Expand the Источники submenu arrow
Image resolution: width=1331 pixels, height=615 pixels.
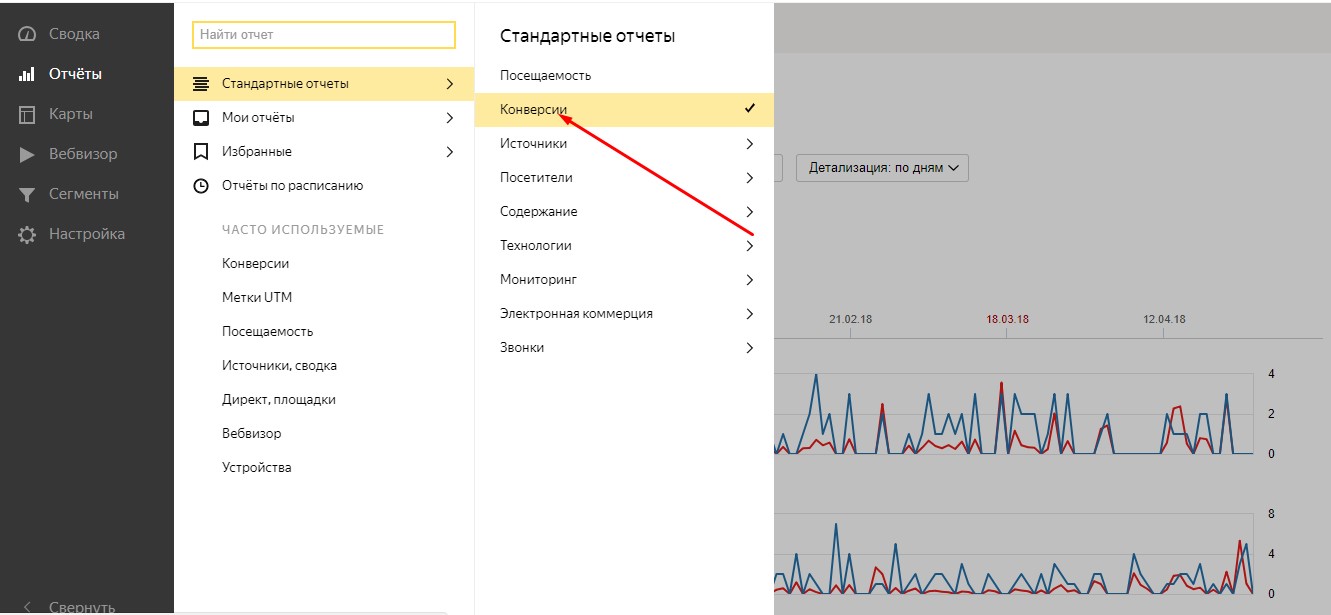750,144
